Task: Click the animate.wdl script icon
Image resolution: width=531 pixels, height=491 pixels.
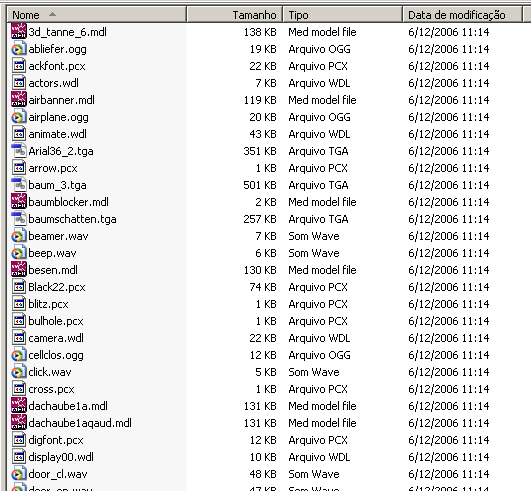Action: (19, 134)
